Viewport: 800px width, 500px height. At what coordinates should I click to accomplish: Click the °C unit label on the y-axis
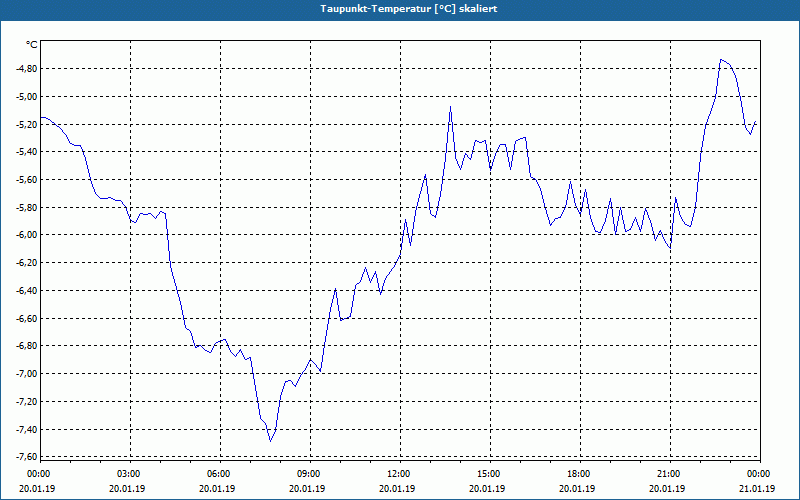pos(32,45)
